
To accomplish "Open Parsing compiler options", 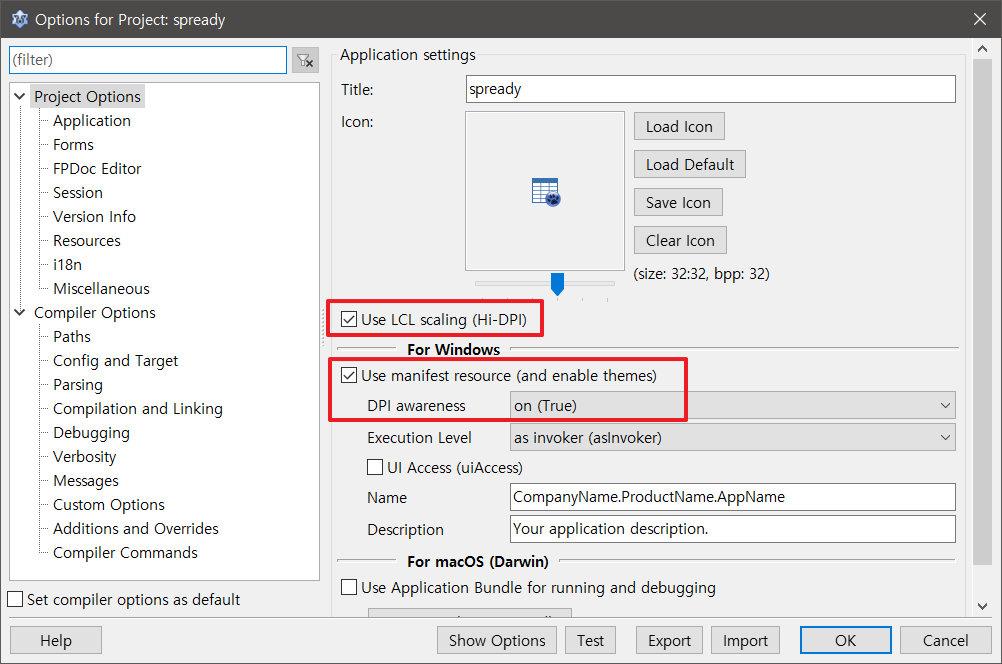I will (78, 385).
